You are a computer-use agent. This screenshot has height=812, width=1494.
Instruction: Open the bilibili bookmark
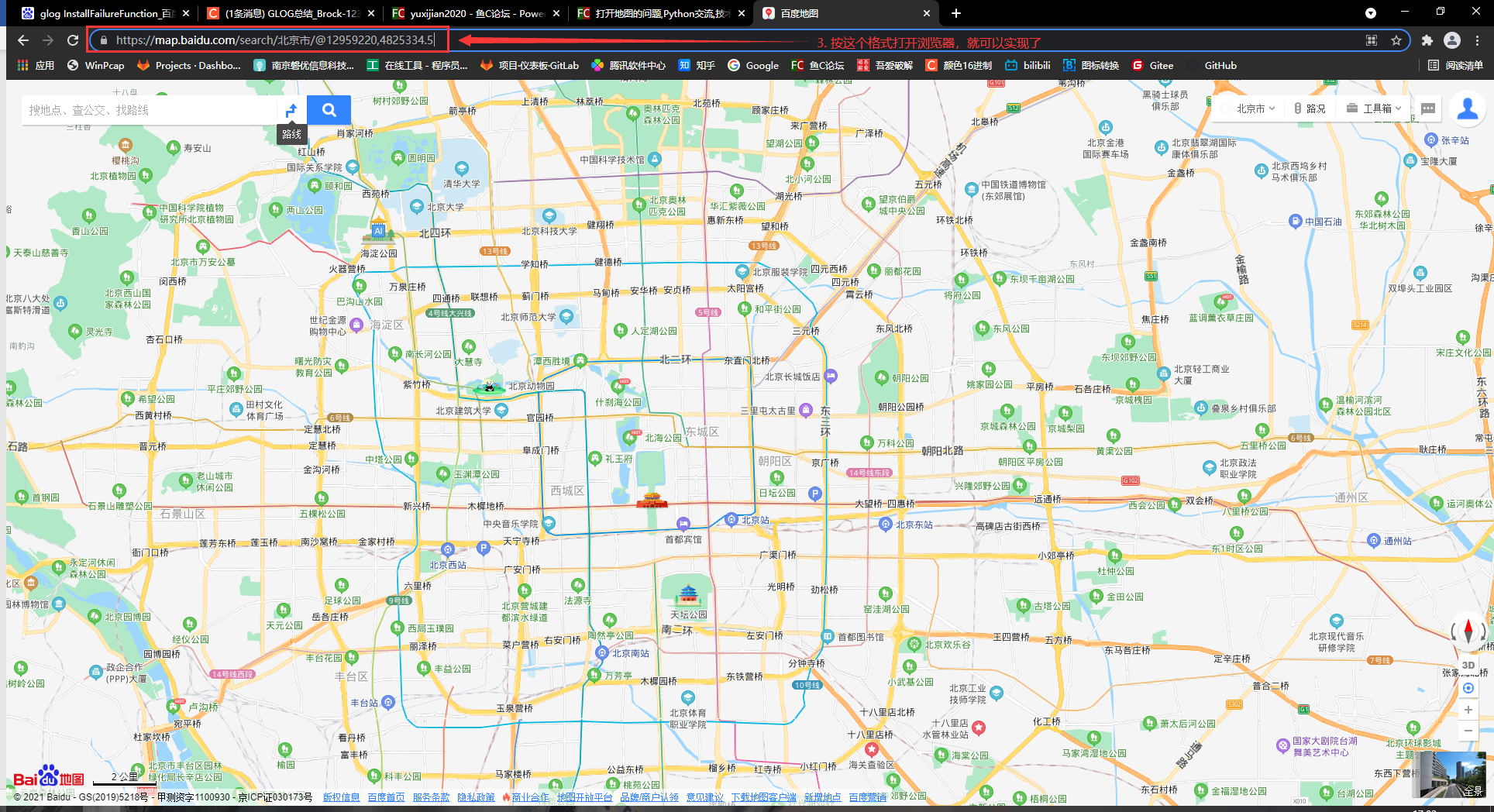pos(1028,65)
